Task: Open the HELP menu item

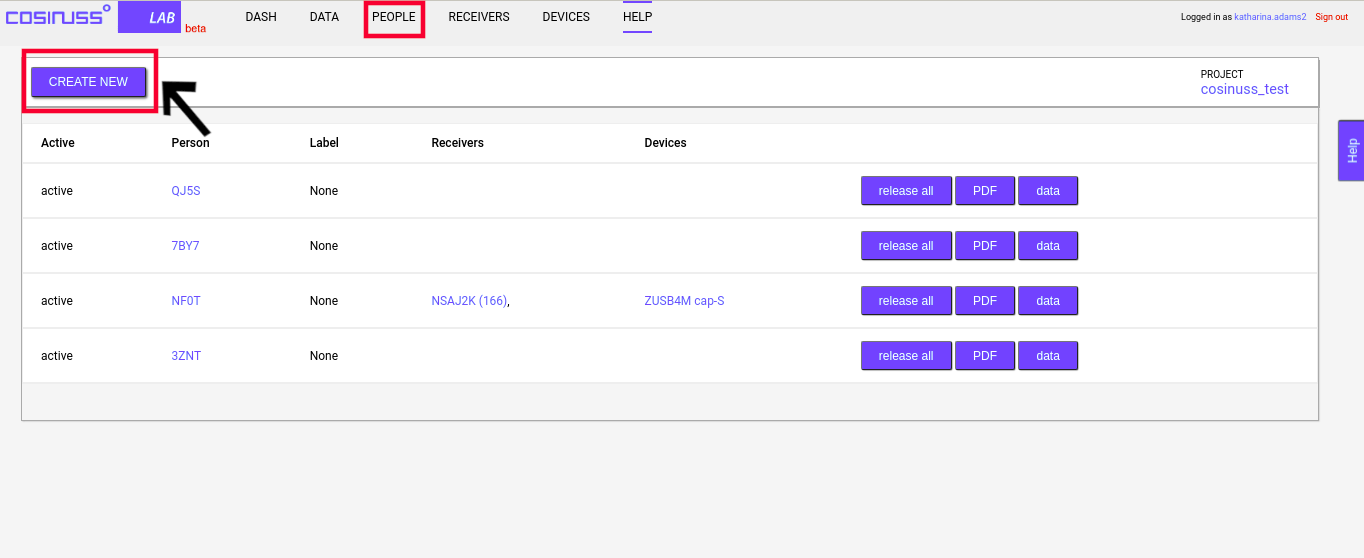Action: point(637,17)
